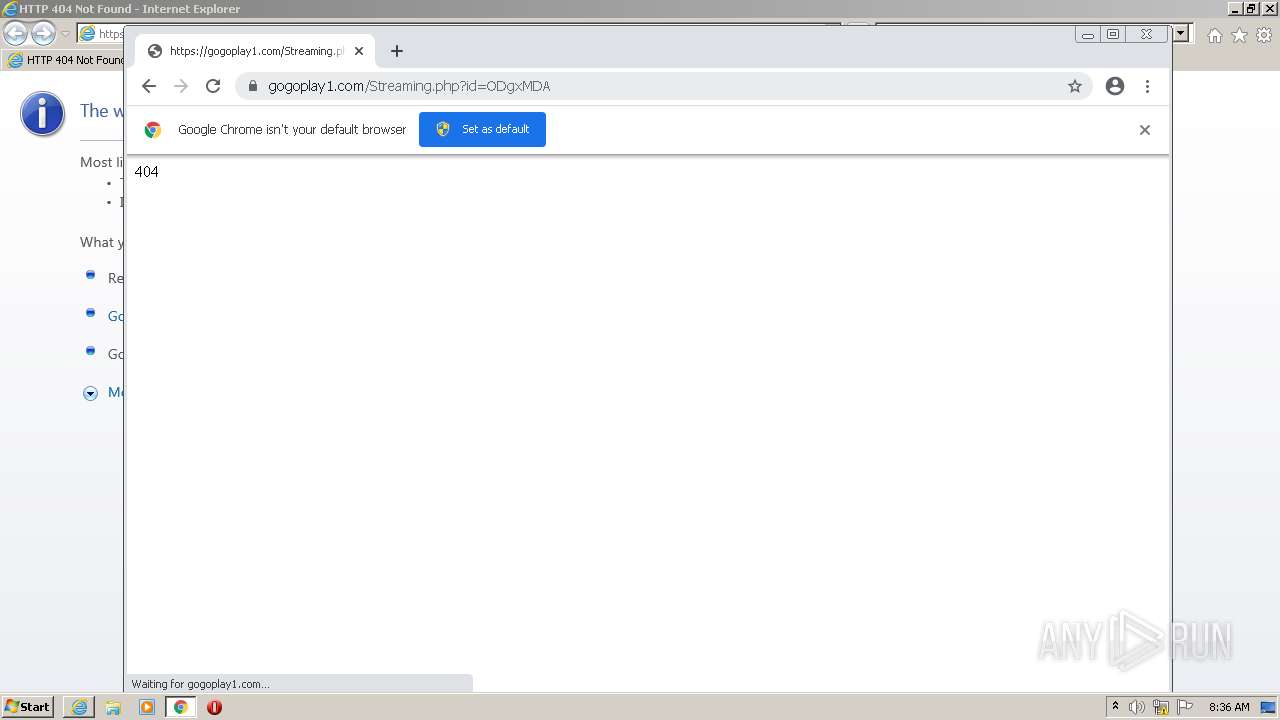This screenshot has height=720, width=1280.
Task: Switch to Chrome on the taskbar
Action: 181,707
